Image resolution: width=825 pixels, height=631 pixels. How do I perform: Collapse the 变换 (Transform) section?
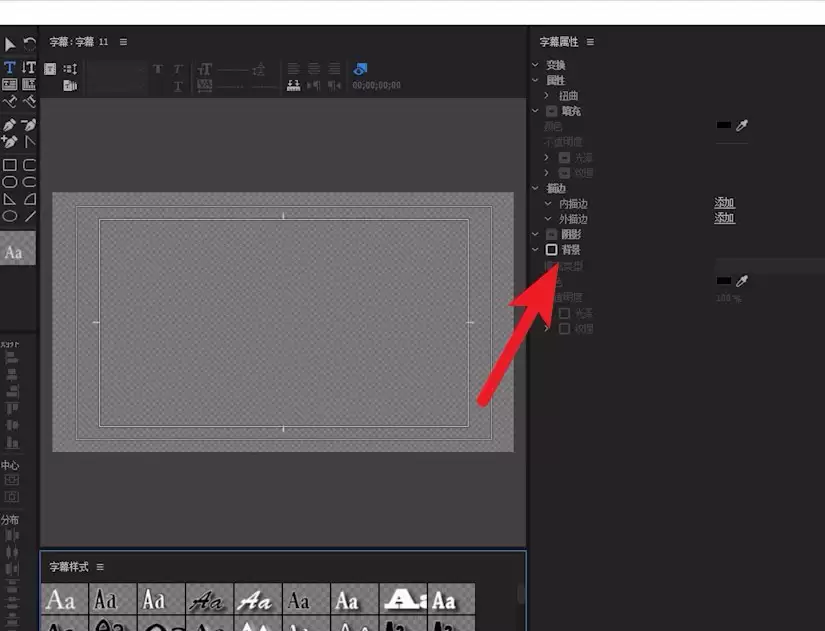tap(536, 65)
